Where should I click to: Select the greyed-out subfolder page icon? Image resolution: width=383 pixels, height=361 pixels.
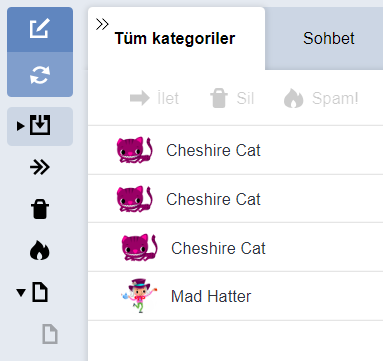[50, 334]
